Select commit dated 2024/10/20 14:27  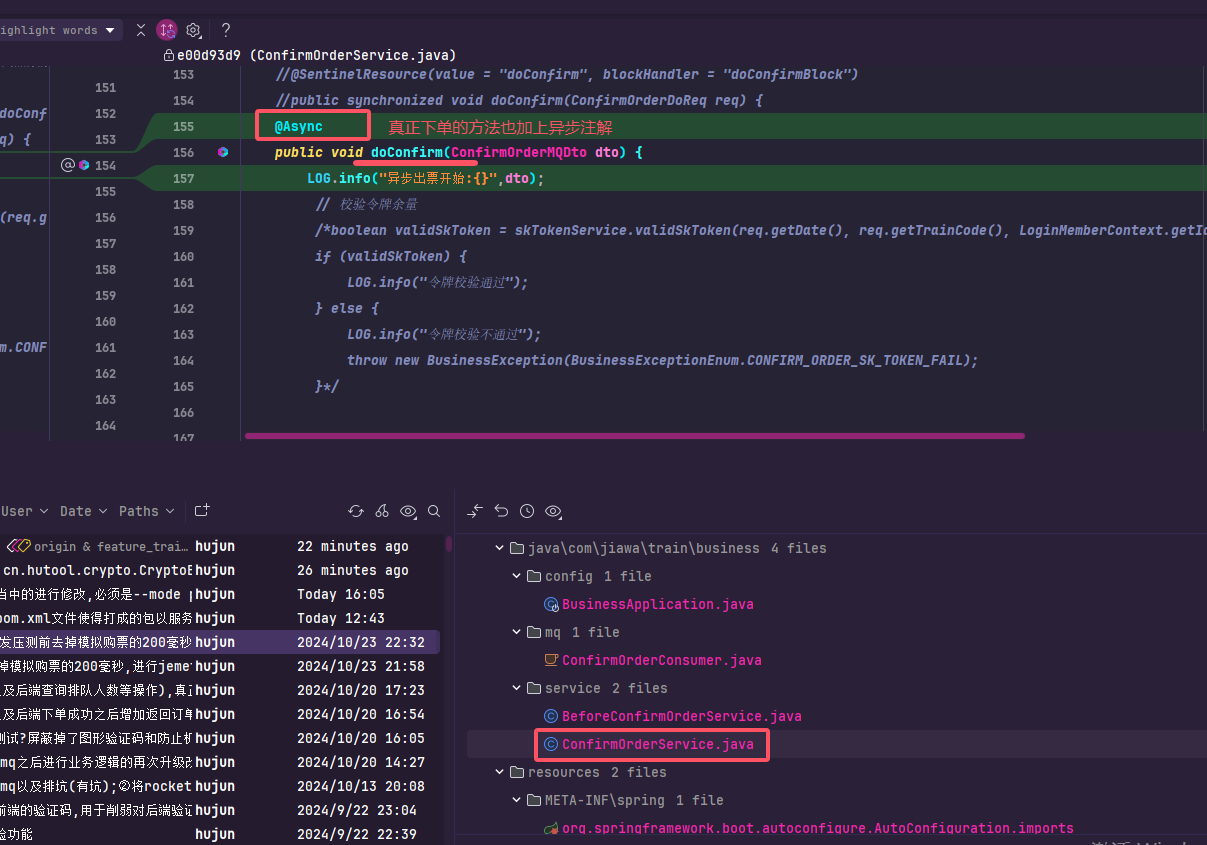coord(220,762)
